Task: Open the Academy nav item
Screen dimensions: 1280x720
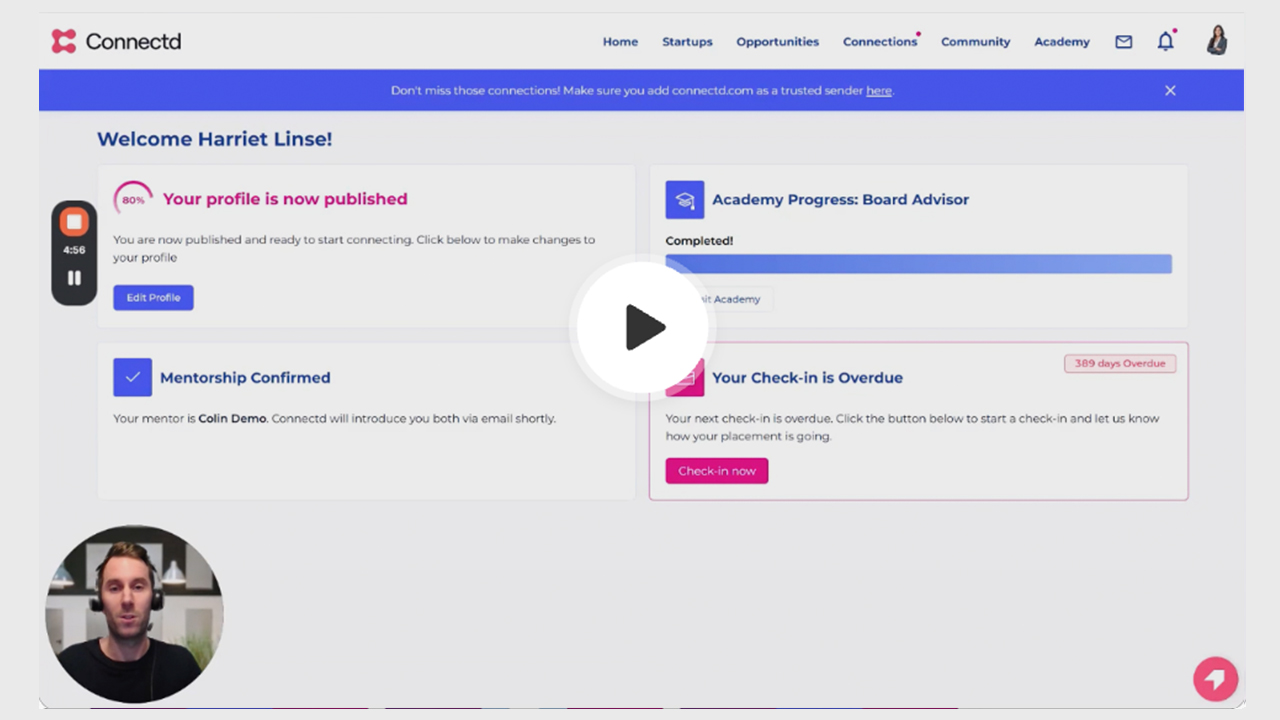Action: [1062, 42]
